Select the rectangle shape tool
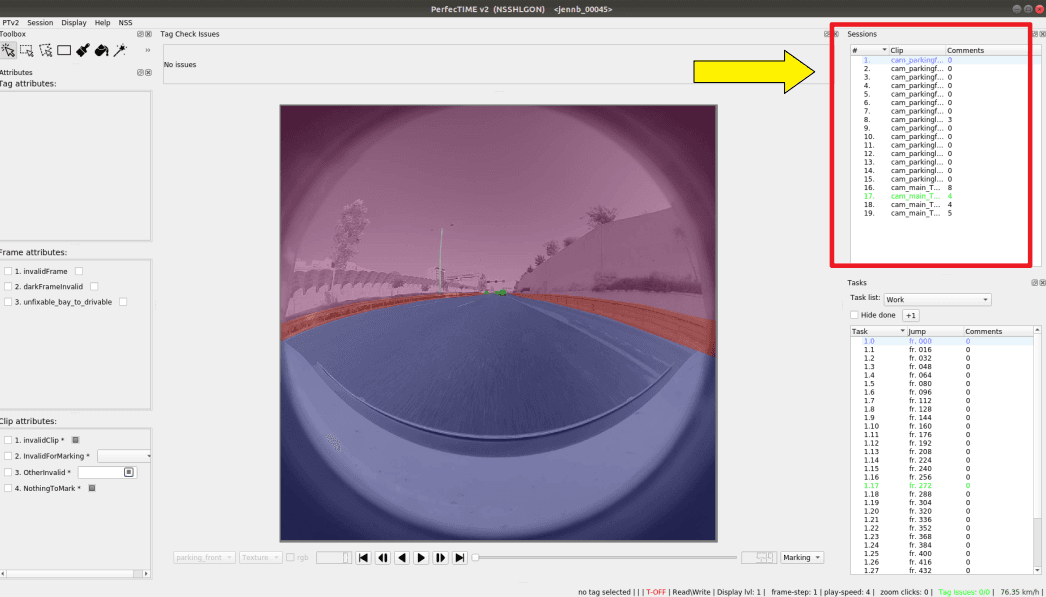The height and width of the screenshot is (597, 1046). (x=64, y=50)
